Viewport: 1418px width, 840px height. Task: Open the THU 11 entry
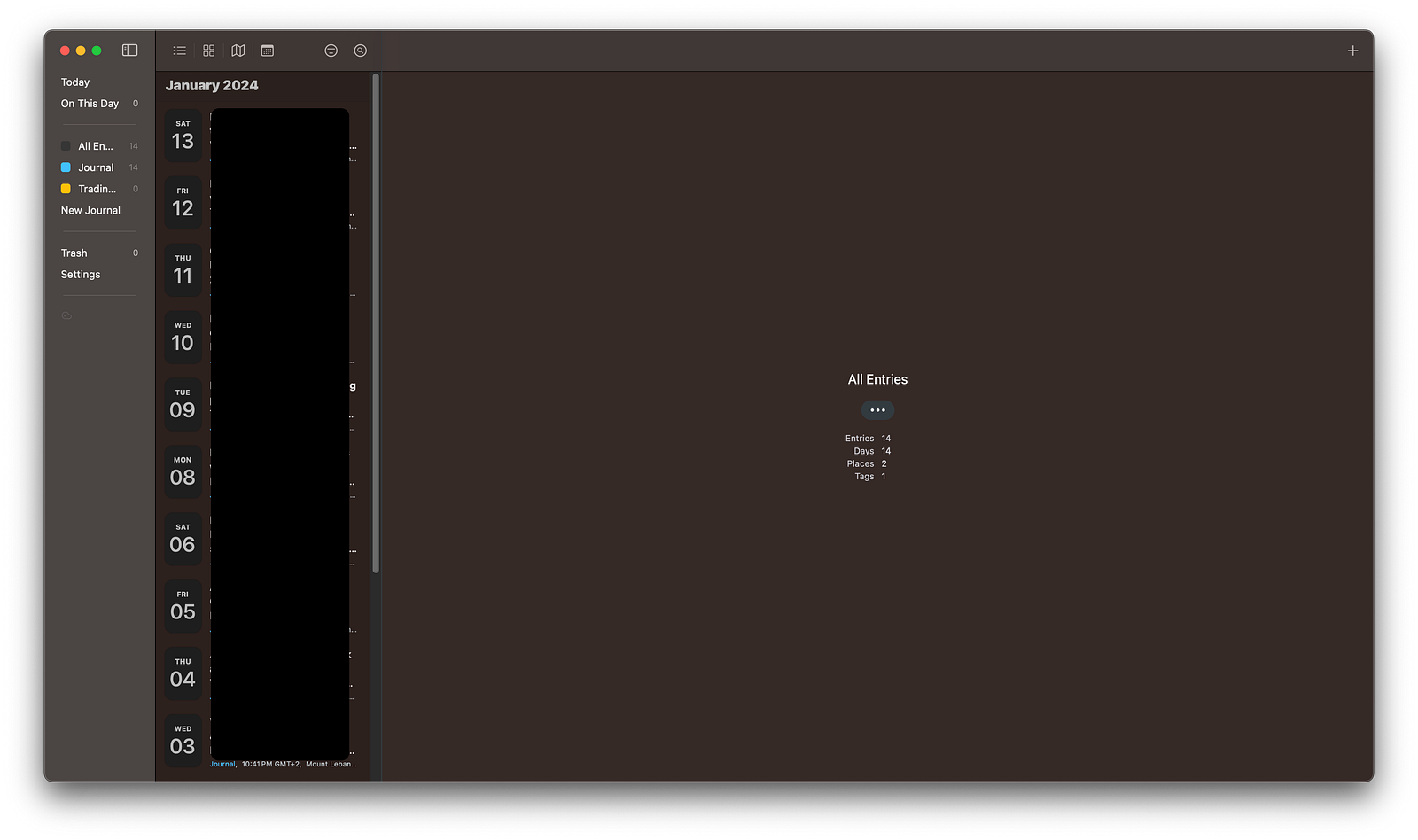point(261,270)
